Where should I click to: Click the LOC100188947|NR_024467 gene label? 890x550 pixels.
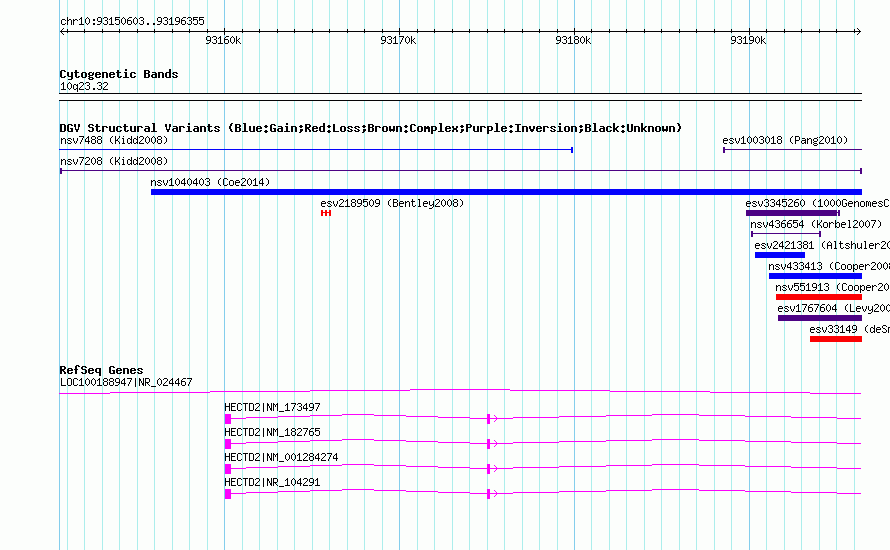[126, 382]
